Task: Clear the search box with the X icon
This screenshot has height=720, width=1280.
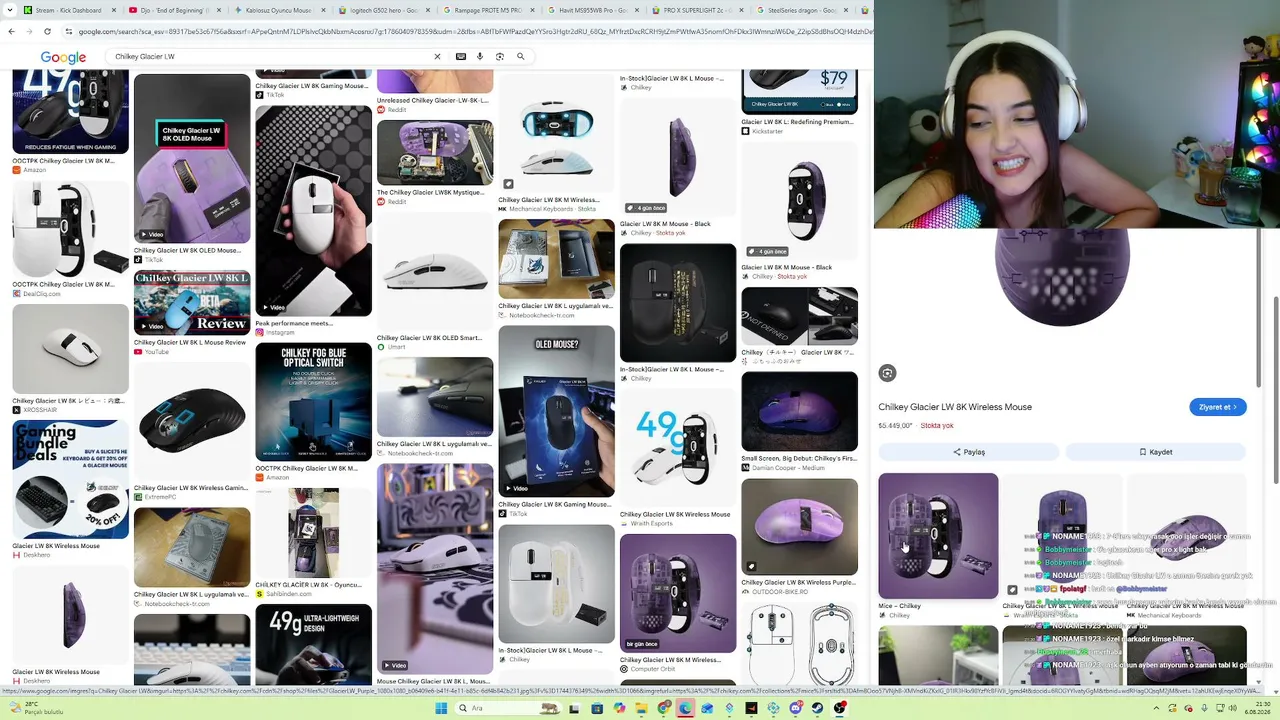Action: [437, 57]
